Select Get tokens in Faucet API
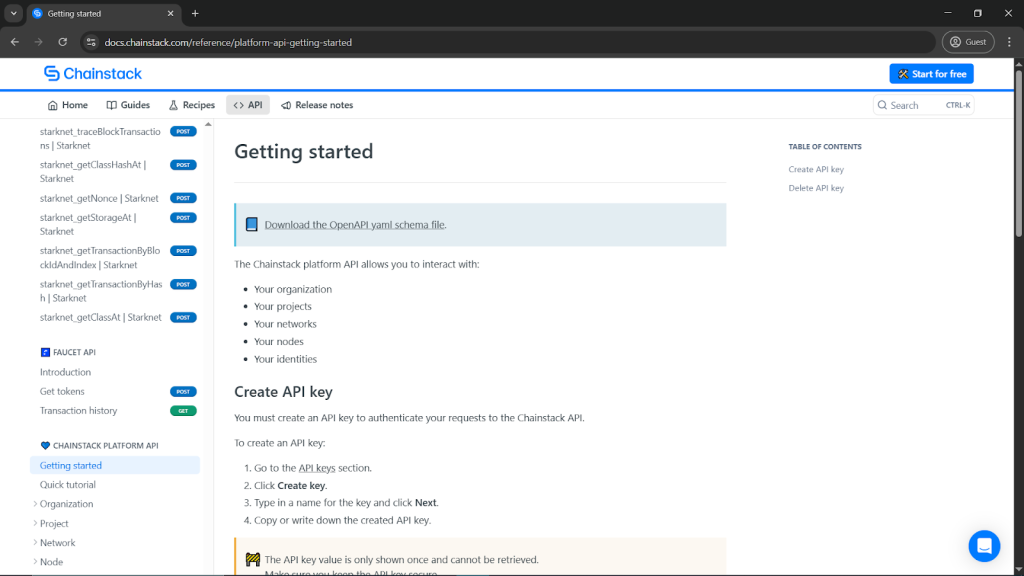Viewport: 1024px width, 576px height. (x=62, y=391)
